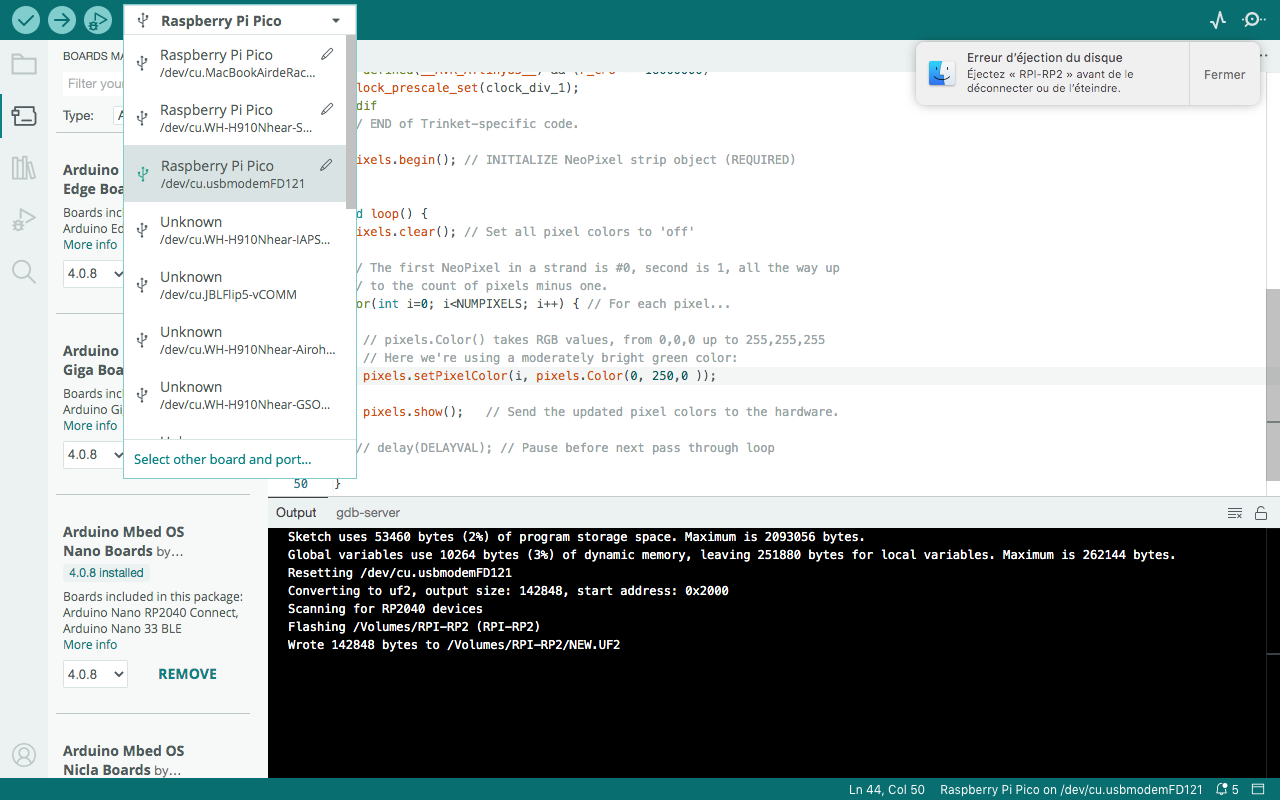Edit the Raspberry Pi Pico WH-H910Nhear-S port entry
Image resolution: width=1280 pixels, height=800 pixels.
click(x=327, y=109)
